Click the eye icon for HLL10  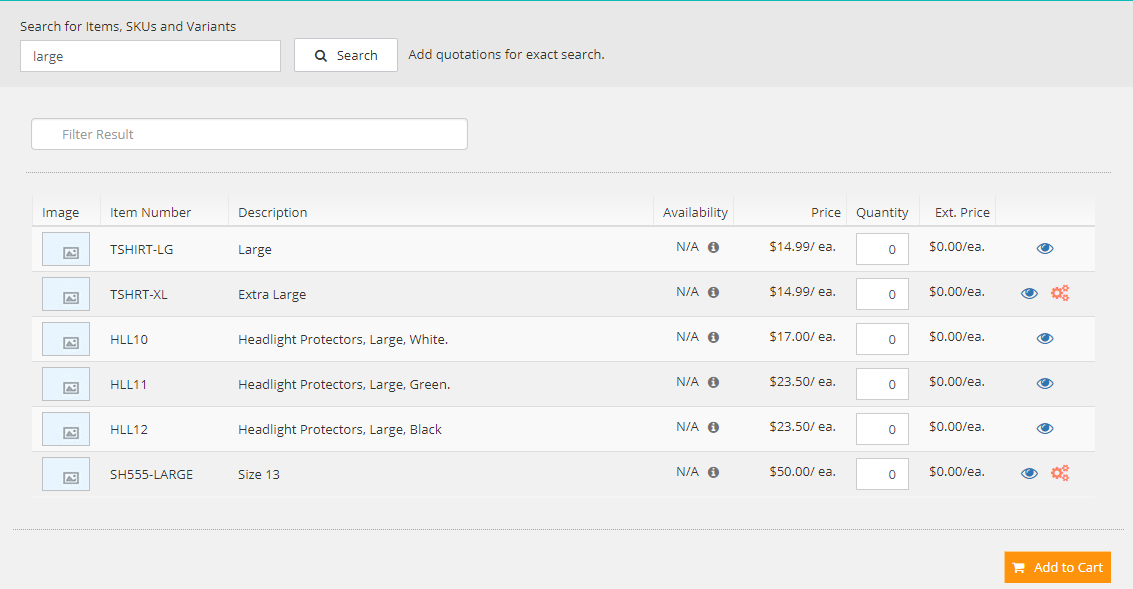pos(1045,339)
